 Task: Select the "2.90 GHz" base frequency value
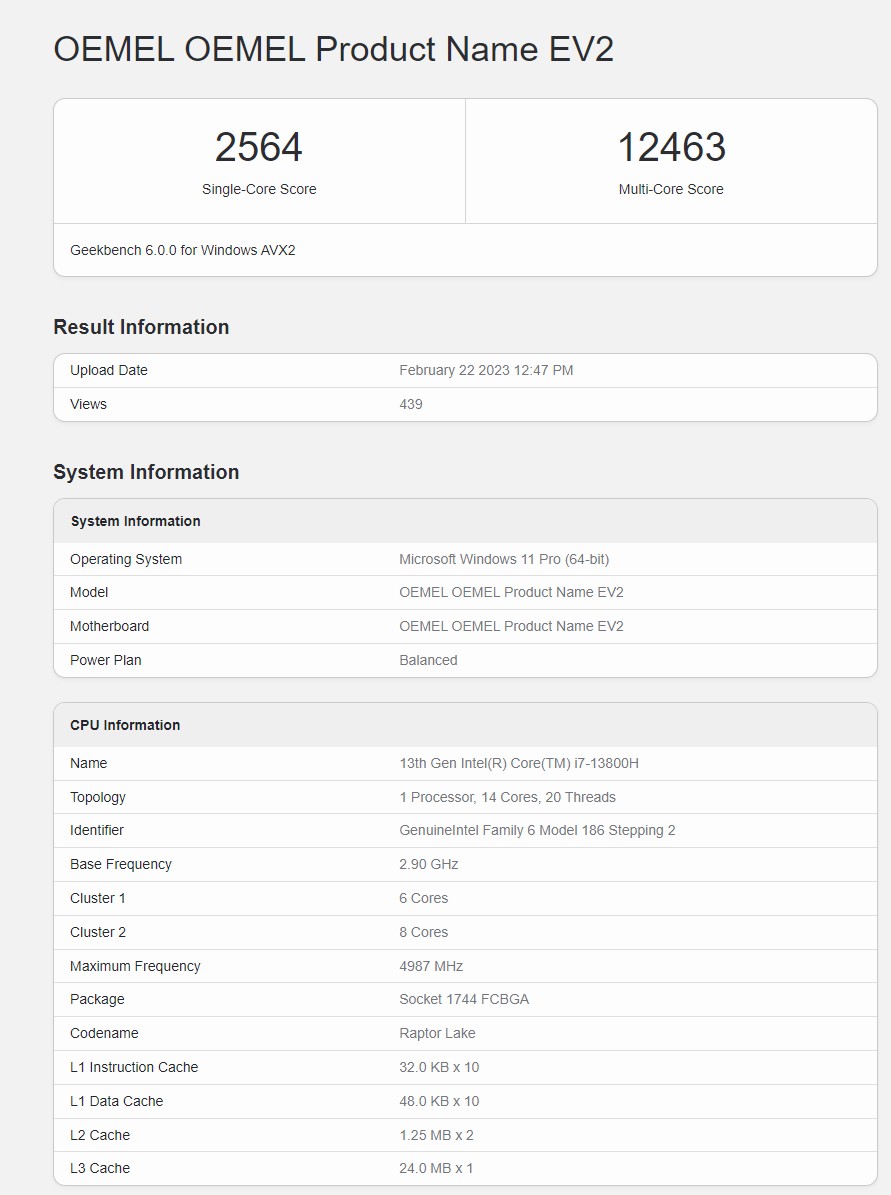click(x=429, y=864)
